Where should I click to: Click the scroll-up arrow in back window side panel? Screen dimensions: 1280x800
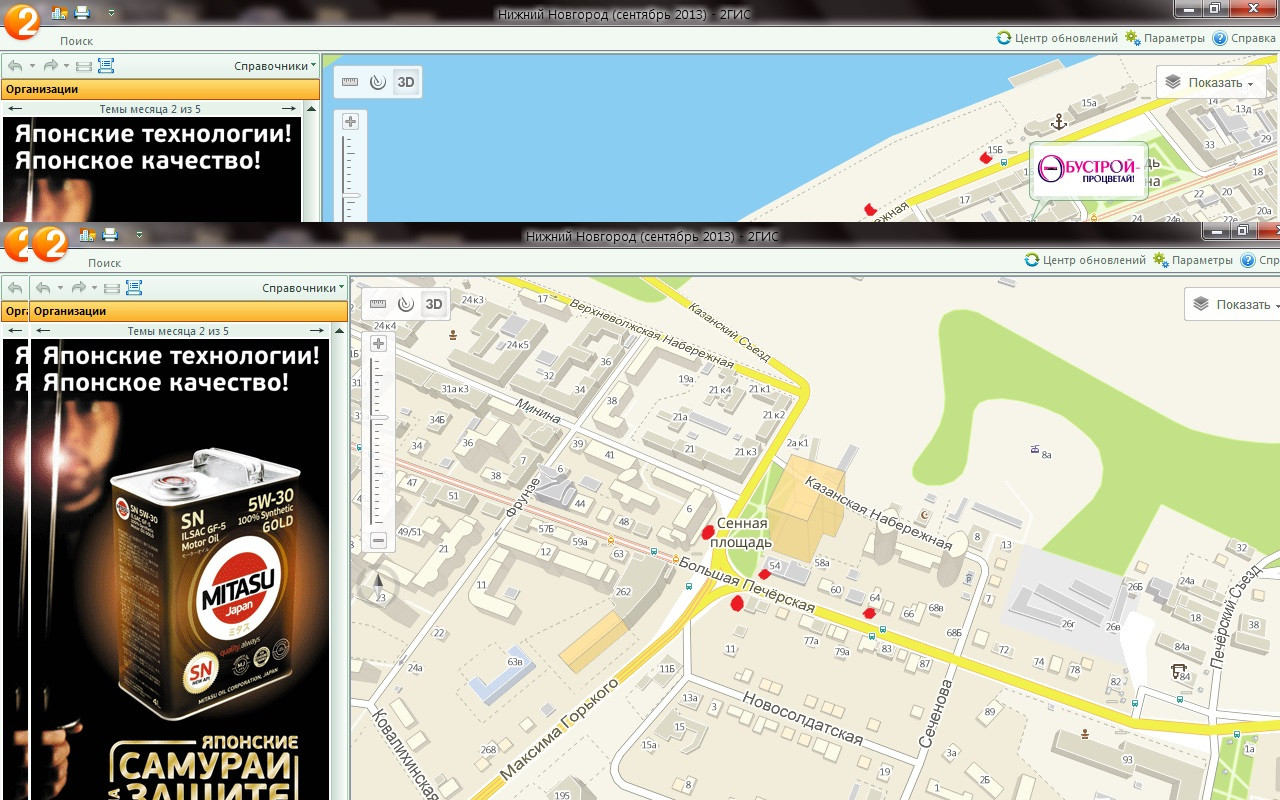[310, 109]
